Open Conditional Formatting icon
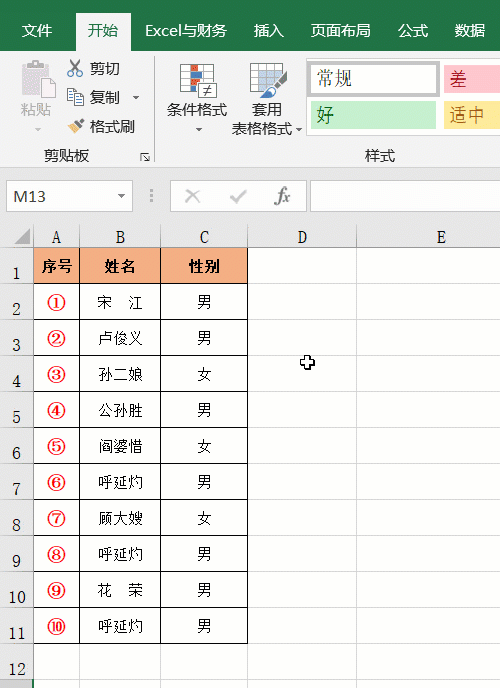 197,80
